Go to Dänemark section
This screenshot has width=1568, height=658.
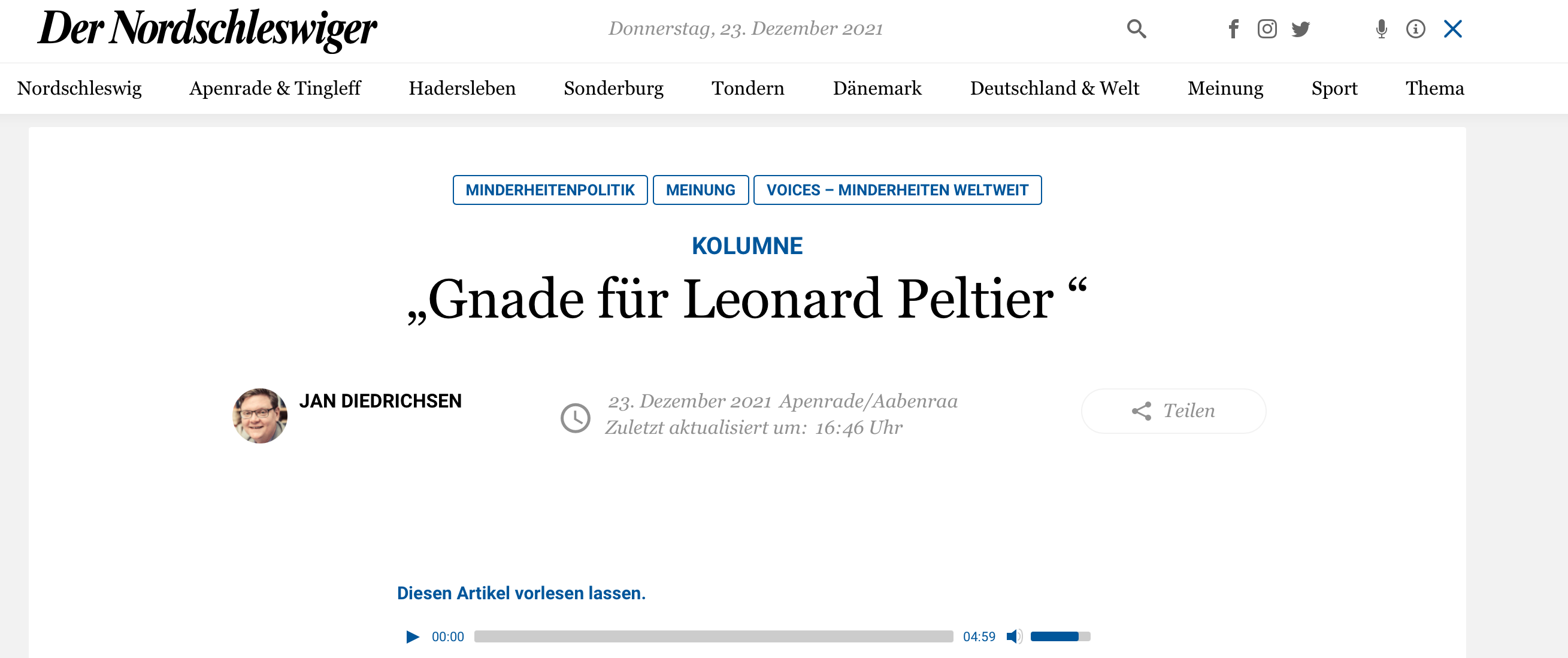tap(876, 88)
